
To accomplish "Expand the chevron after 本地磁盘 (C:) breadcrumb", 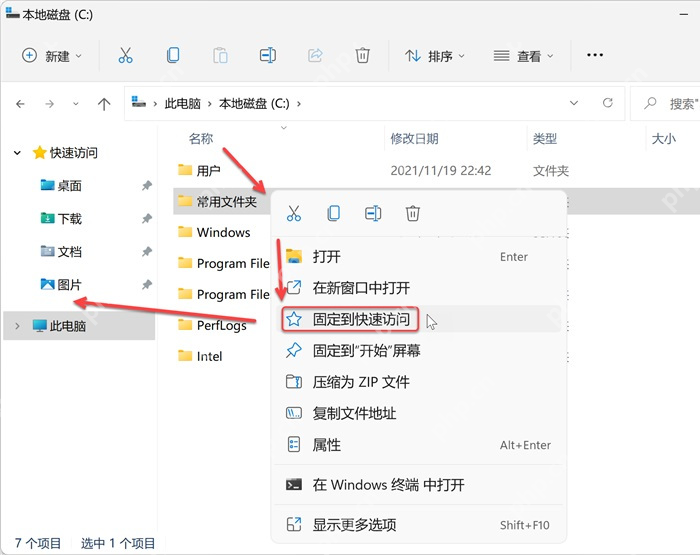I will pos(299,104).
